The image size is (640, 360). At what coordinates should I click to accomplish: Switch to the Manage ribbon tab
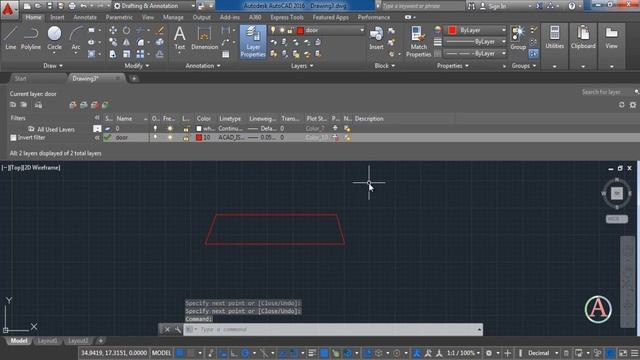173,17
